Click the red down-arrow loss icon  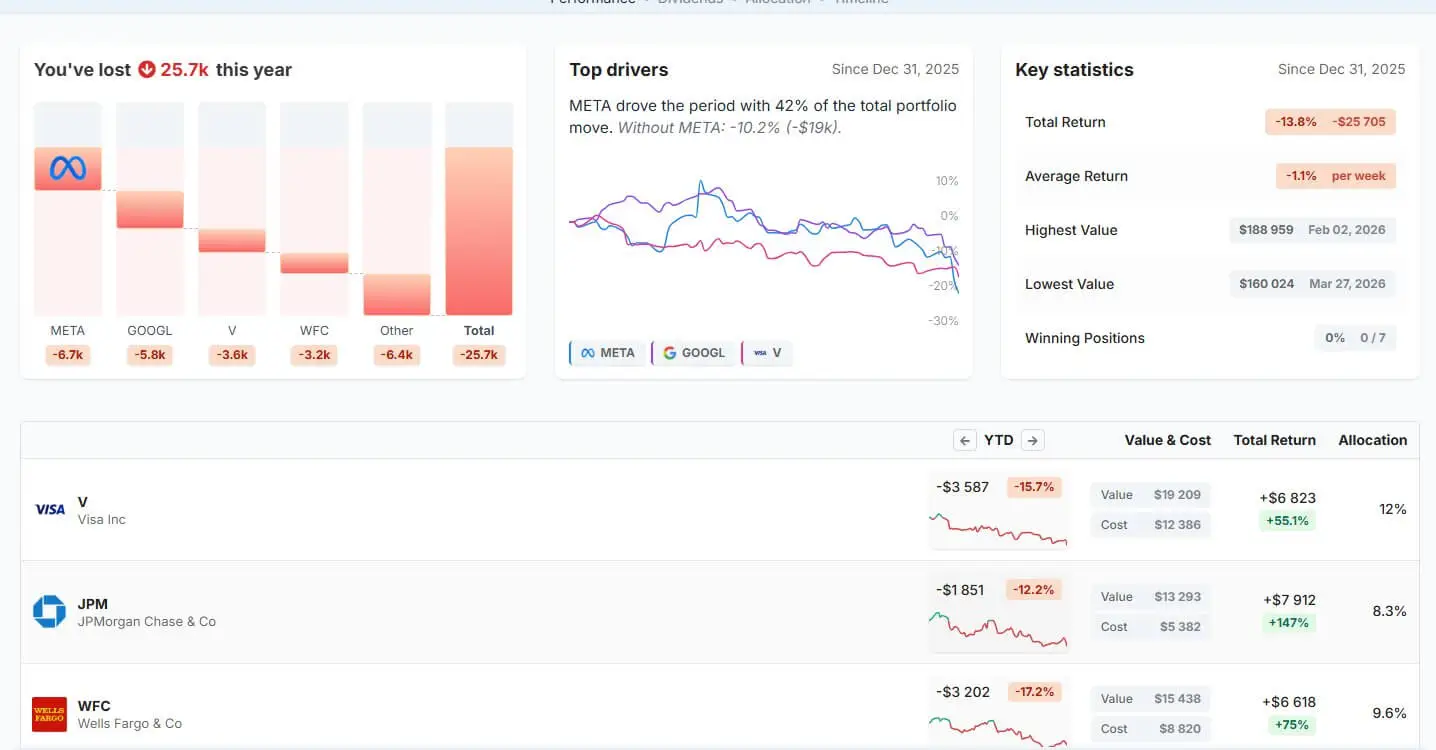click(x=147, y=70)
